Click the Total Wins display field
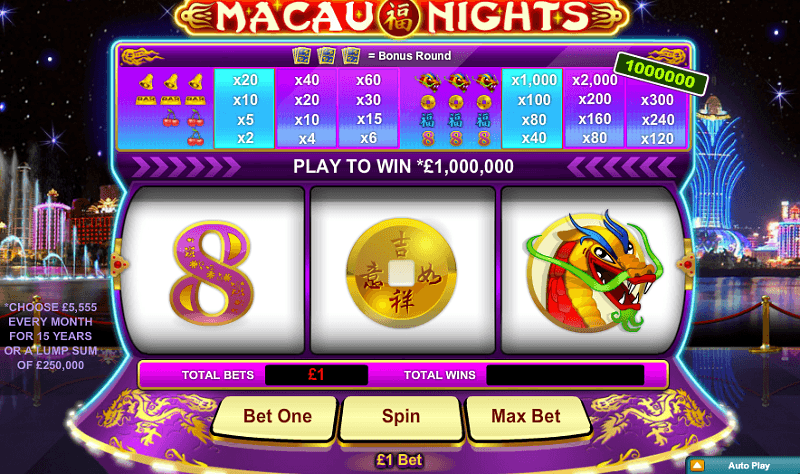The width and height of the screenshot is (800, 474). (565, 375)
